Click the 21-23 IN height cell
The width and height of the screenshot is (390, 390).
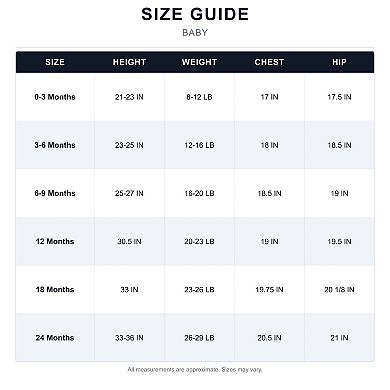click(x=129, y=97)
